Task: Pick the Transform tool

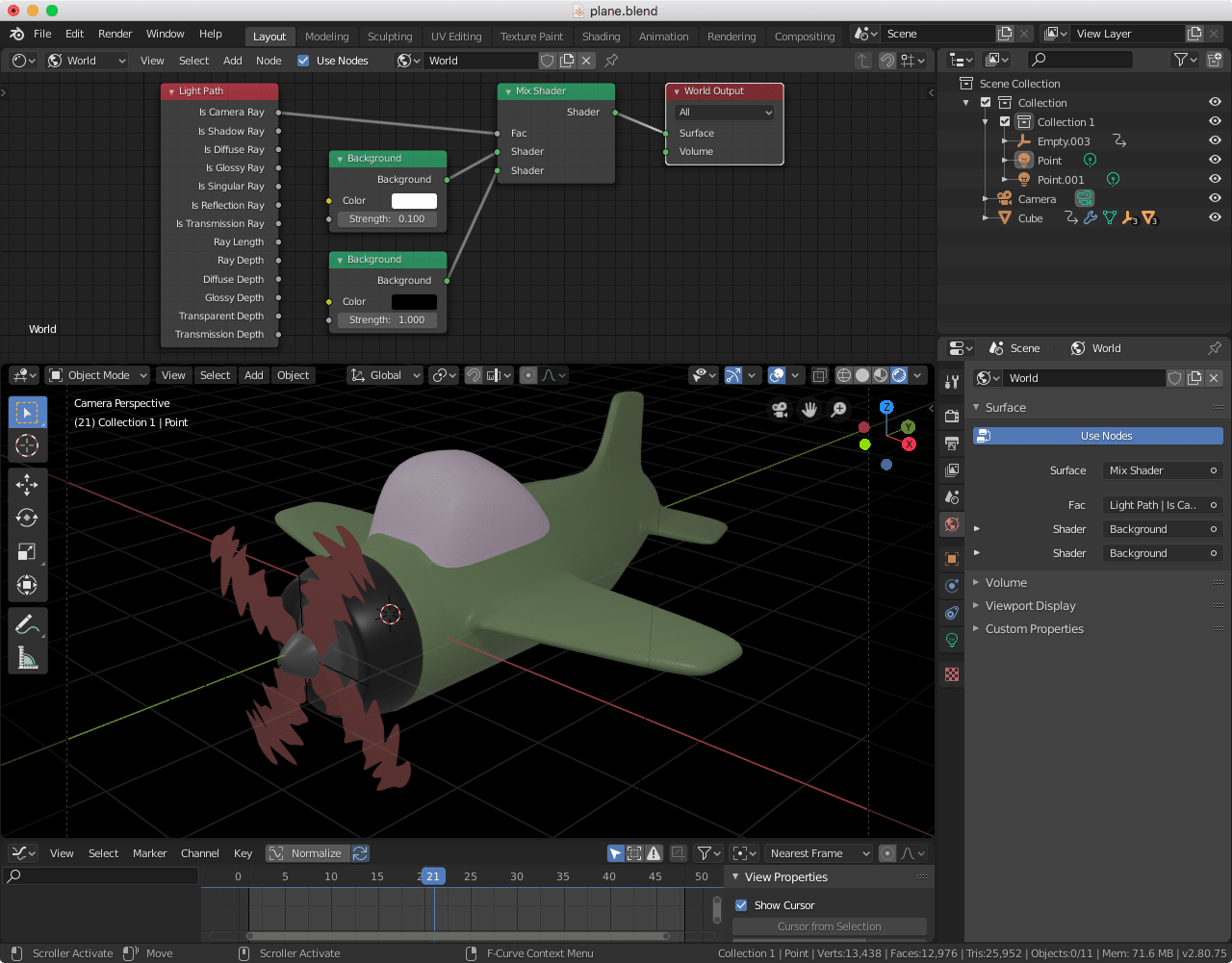Action: pyautogui.click(x=27, y=585)
